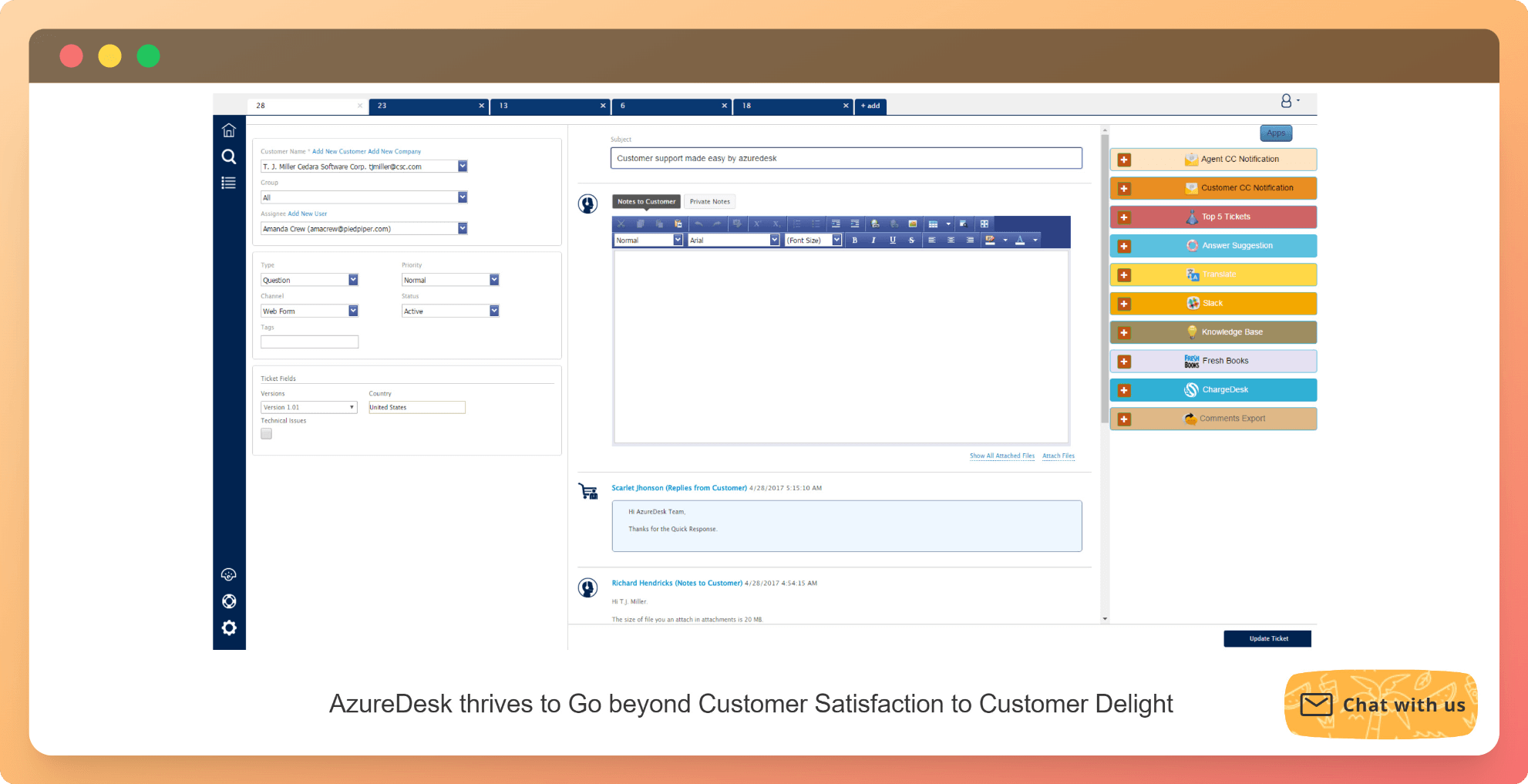Open the Type dropdown showing Question
Screen dimensions: 1528x784
(x=353, y=279)
